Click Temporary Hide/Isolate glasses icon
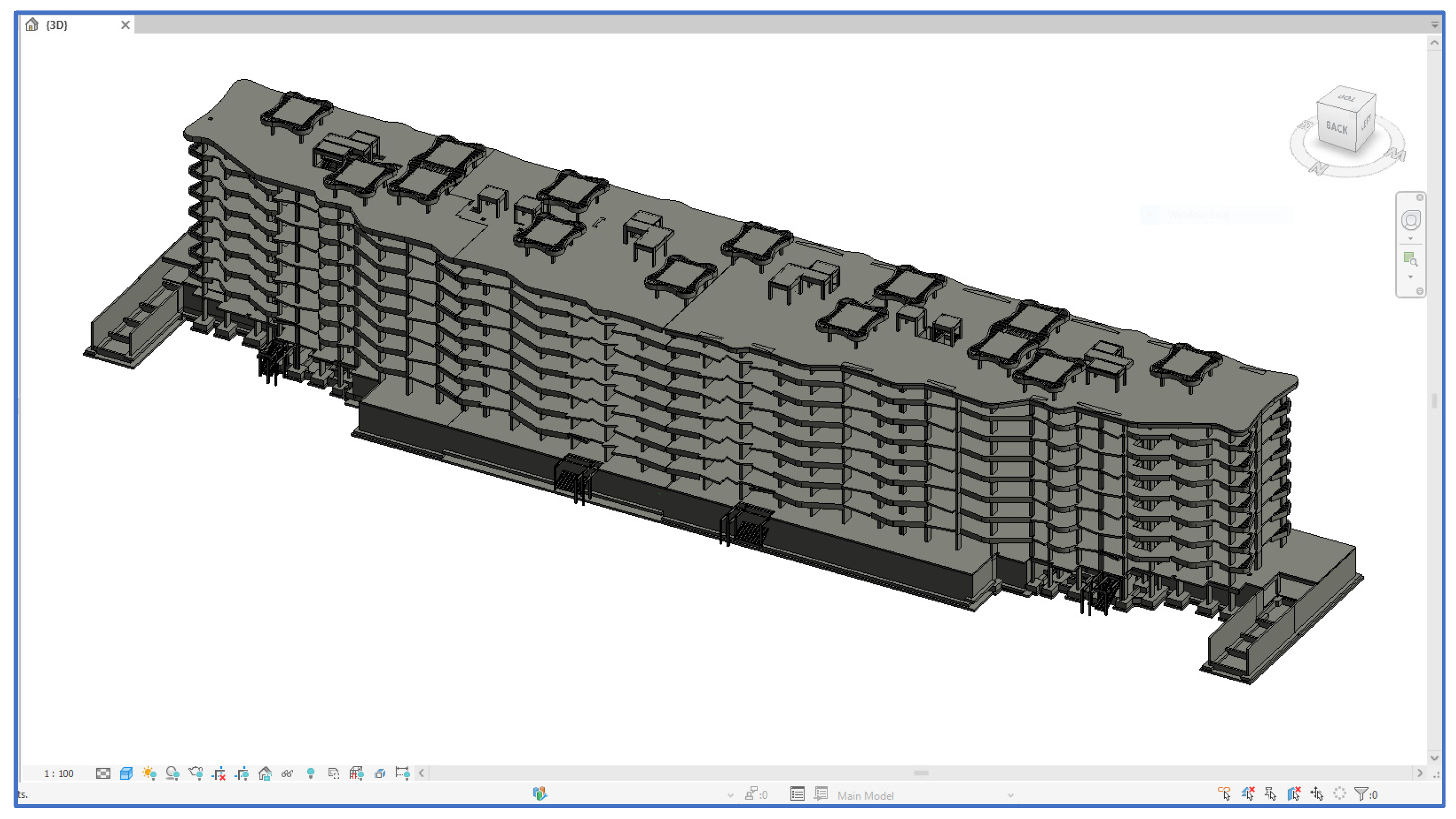Screen dimensions: 1456x819 tap(288, 773)
